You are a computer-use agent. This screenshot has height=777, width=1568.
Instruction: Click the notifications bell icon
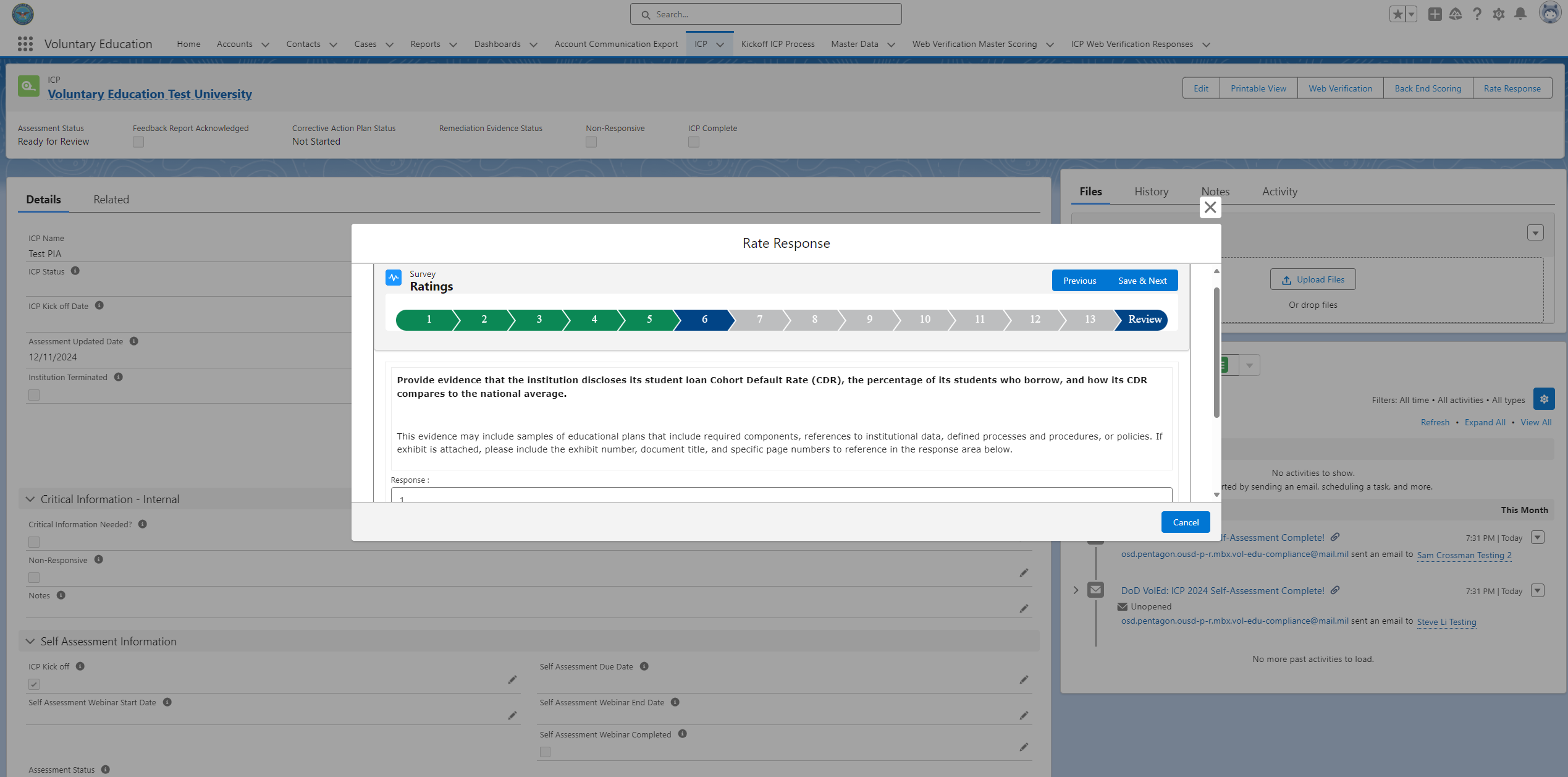[1520, 14]
